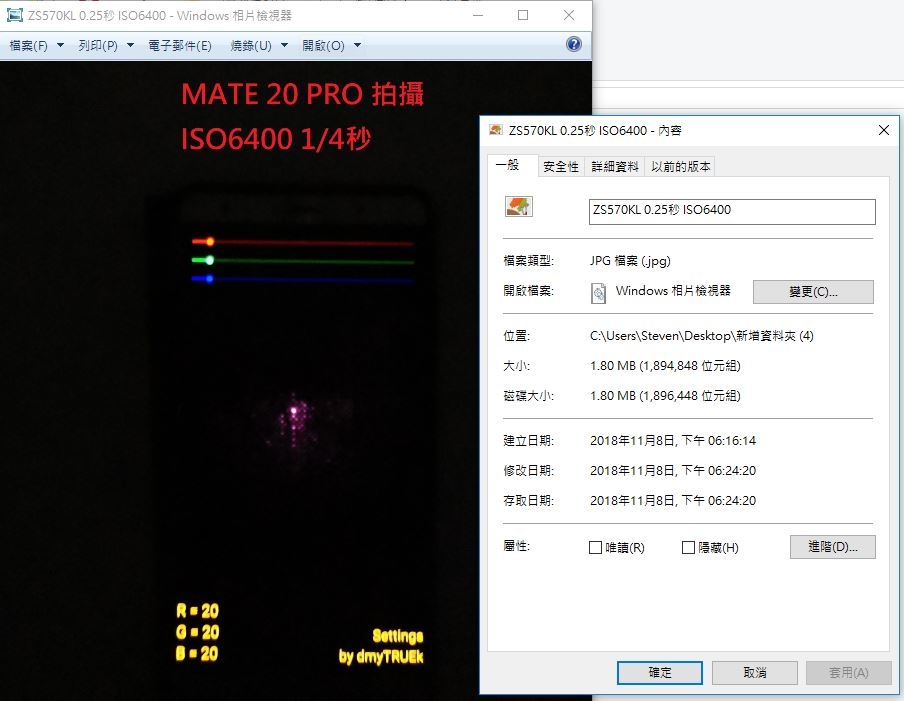Click the blue slider handle in the photo

210,279
